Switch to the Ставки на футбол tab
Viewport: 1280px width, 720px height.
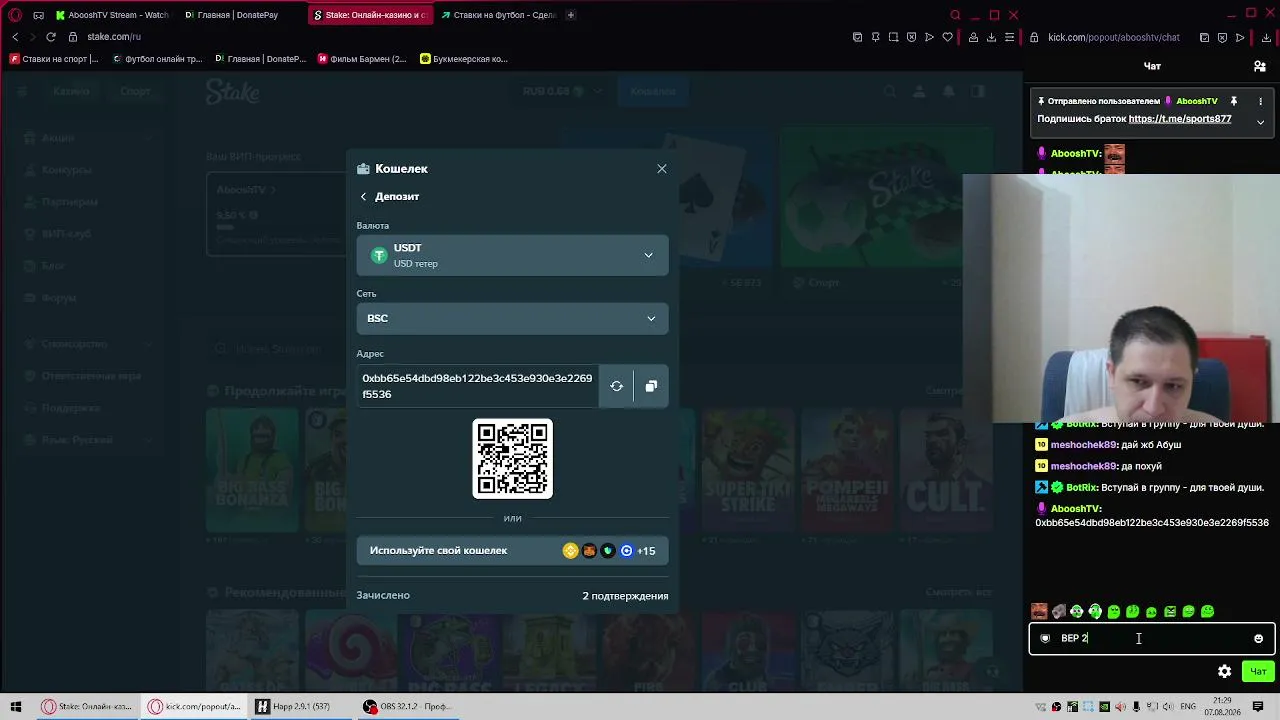tap(497, 15)
